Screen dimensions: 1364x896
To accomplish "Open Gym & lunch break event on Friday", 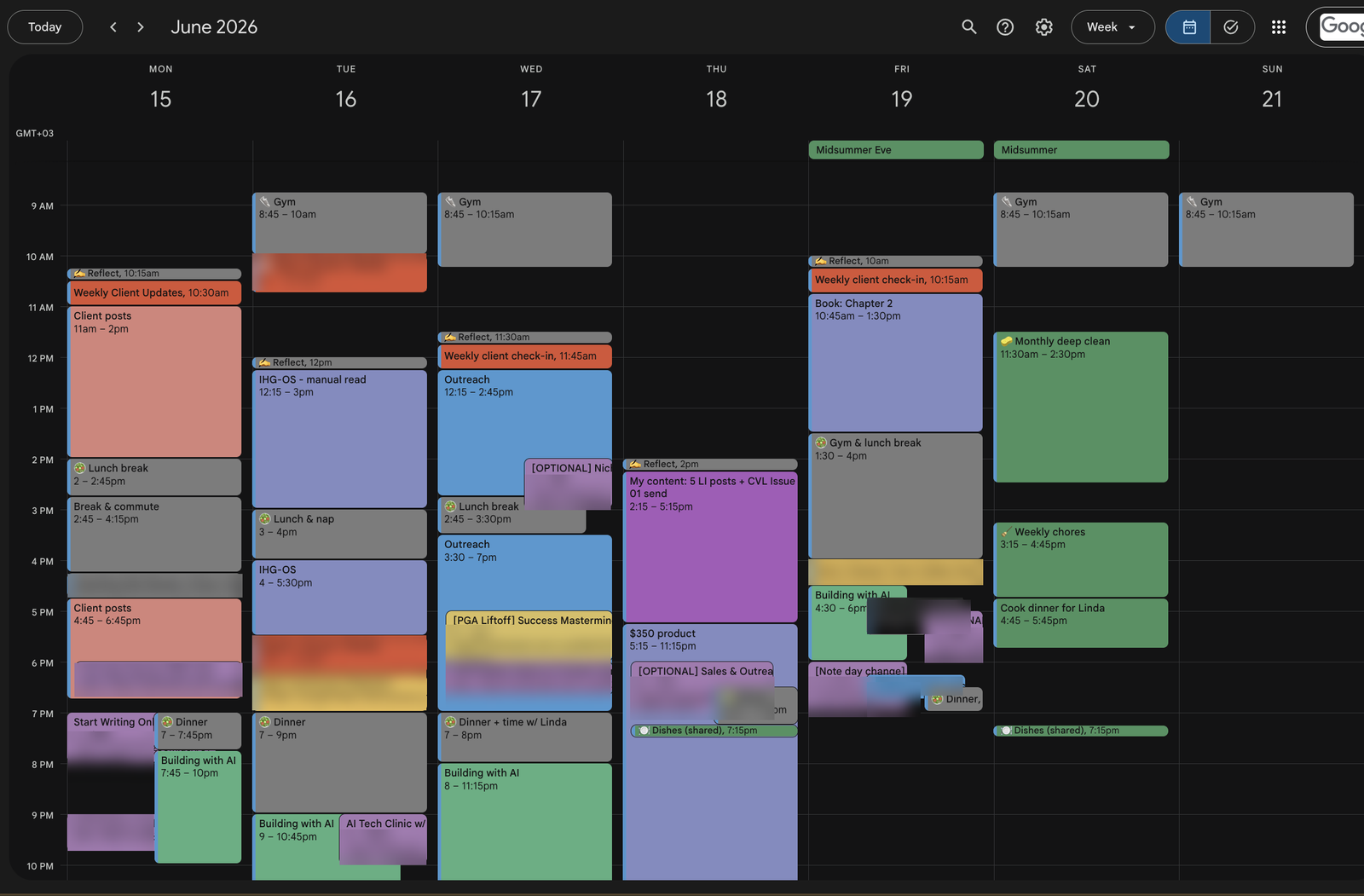I will point(895,496).
